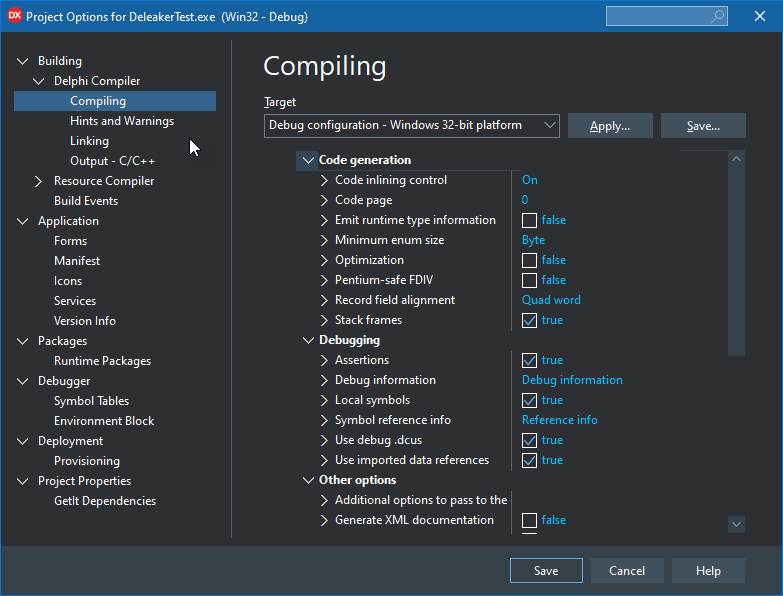Viewport: 783px width, 596px height.
Task: Toggle Use imported data references checkbox
Action: pyautogui.click(x=529, y=460)
